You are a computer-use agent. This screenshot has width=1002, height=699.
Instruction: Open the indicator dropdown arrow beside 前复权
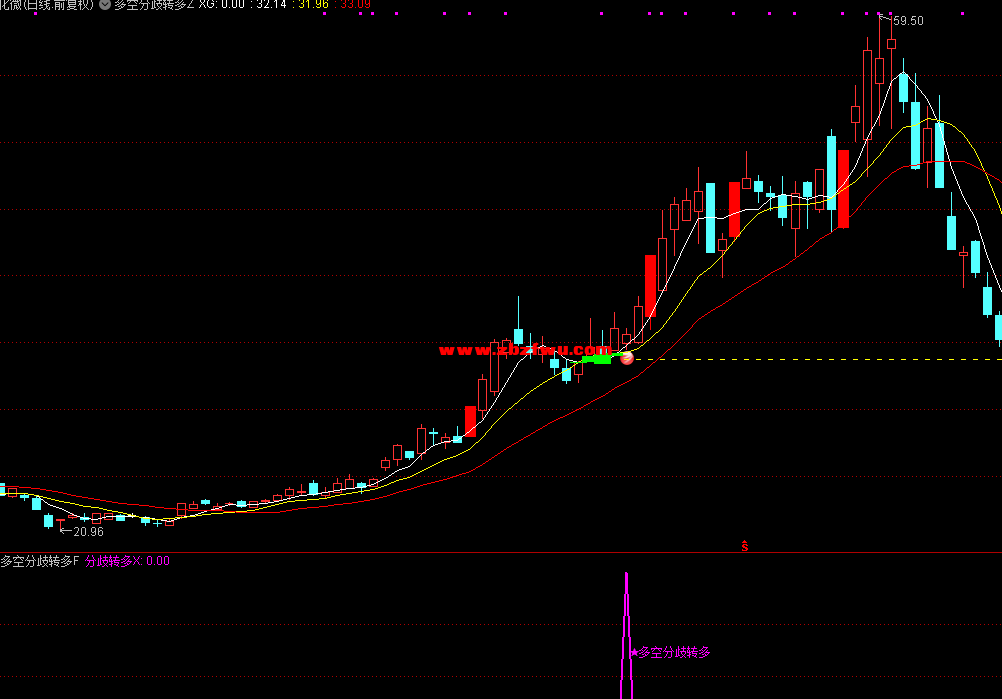pyautogui.click(x=105, y=4)
